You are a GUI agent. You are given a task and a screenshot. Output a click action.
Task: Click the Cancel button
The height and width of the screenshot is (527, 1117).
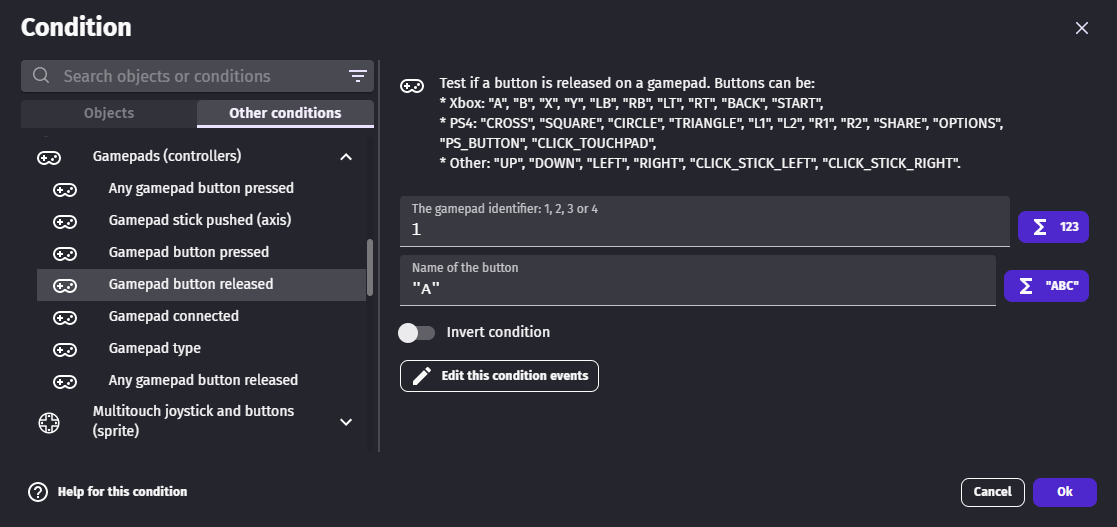(992, 492)
